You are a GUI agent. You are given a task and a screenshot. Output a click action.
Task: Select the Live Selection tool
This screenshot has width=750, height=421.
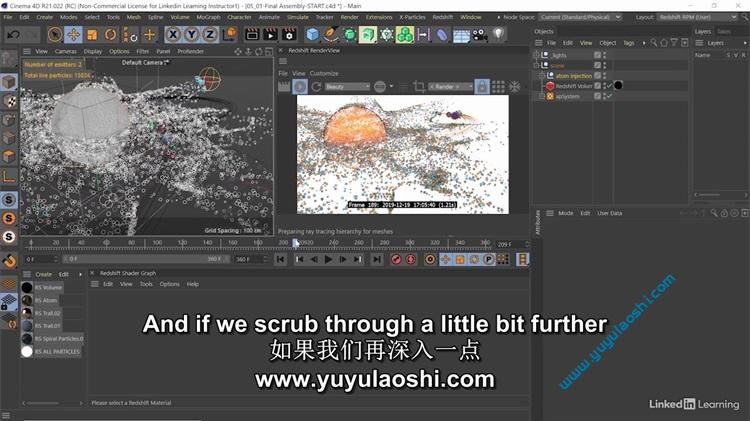click(55, 34)
